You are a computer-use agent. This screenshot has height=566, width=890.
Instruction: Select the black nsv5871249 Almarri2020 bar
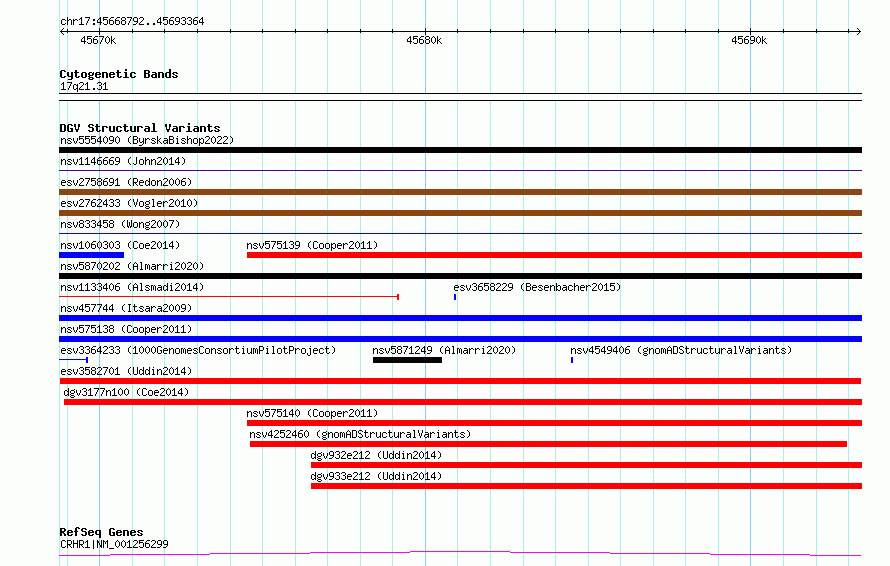(407, 360)
